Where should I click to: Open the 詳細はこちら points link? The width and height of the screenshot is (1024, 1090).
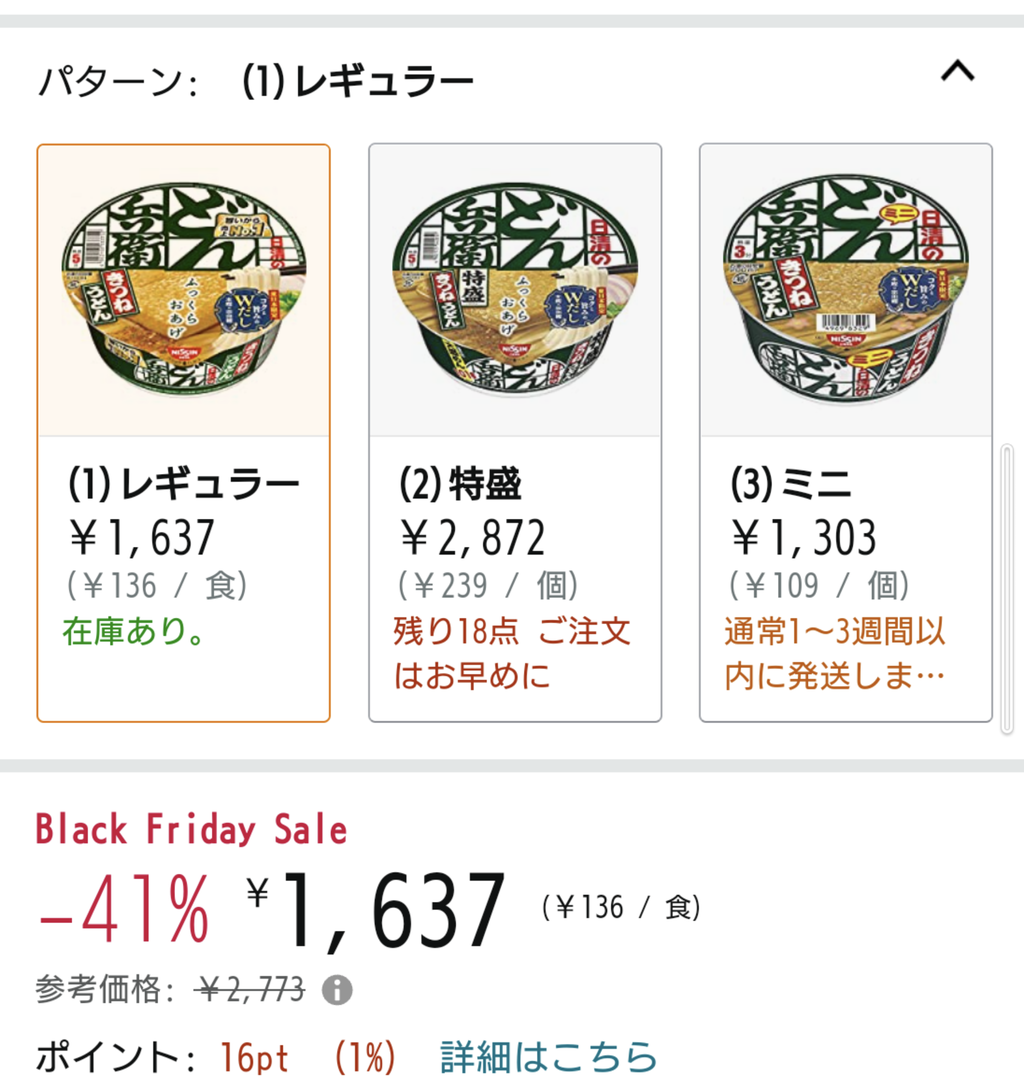[x=548, y=1057]
